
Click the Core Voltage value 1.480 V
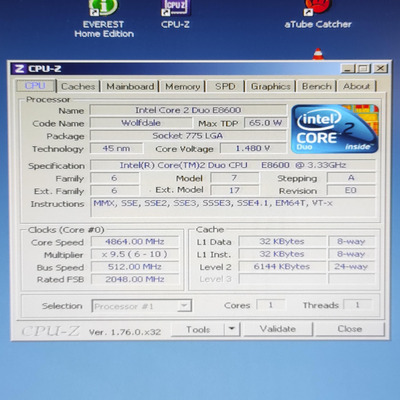pyautogui.click(x=253, y=148)
